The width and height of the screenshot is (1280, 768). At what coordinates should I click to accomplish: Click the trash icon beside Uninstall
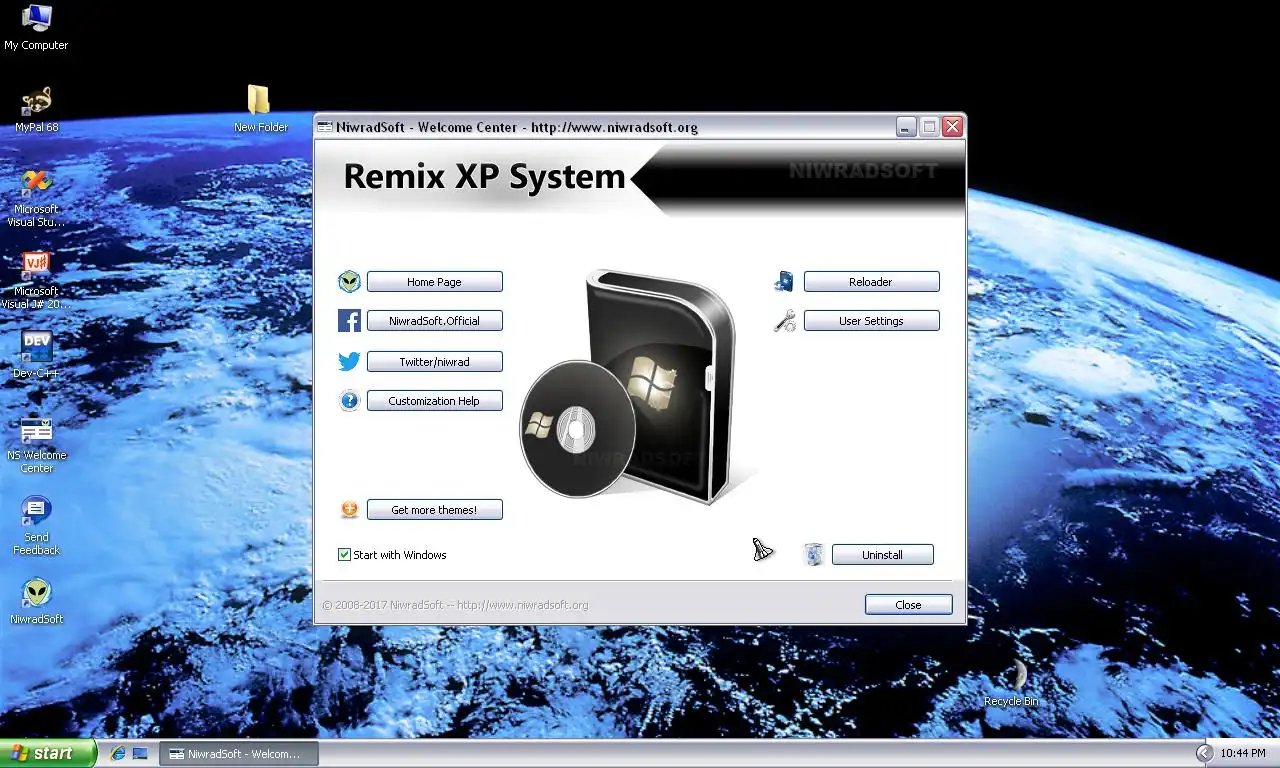814,554
